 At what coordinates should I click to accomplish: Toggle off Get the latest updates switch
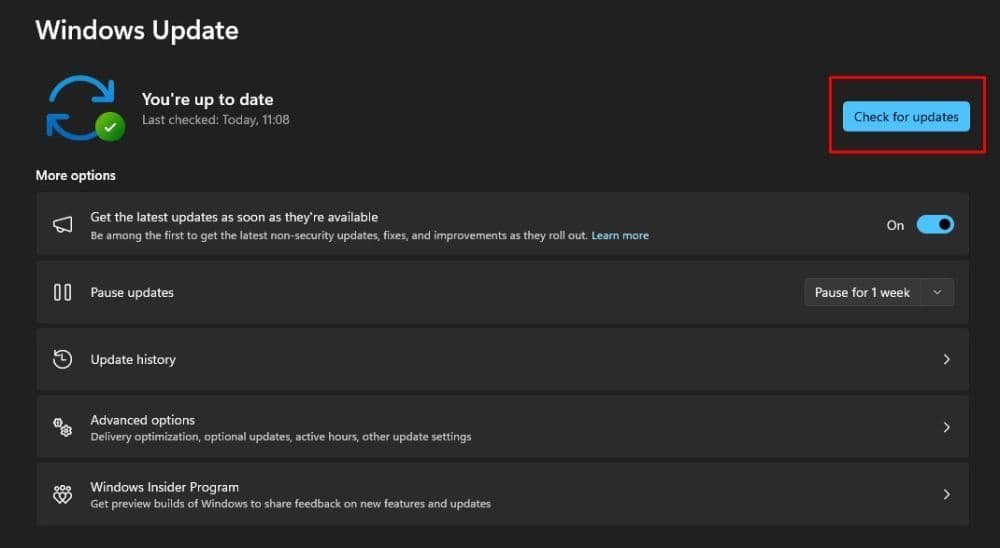coord(935,225)
